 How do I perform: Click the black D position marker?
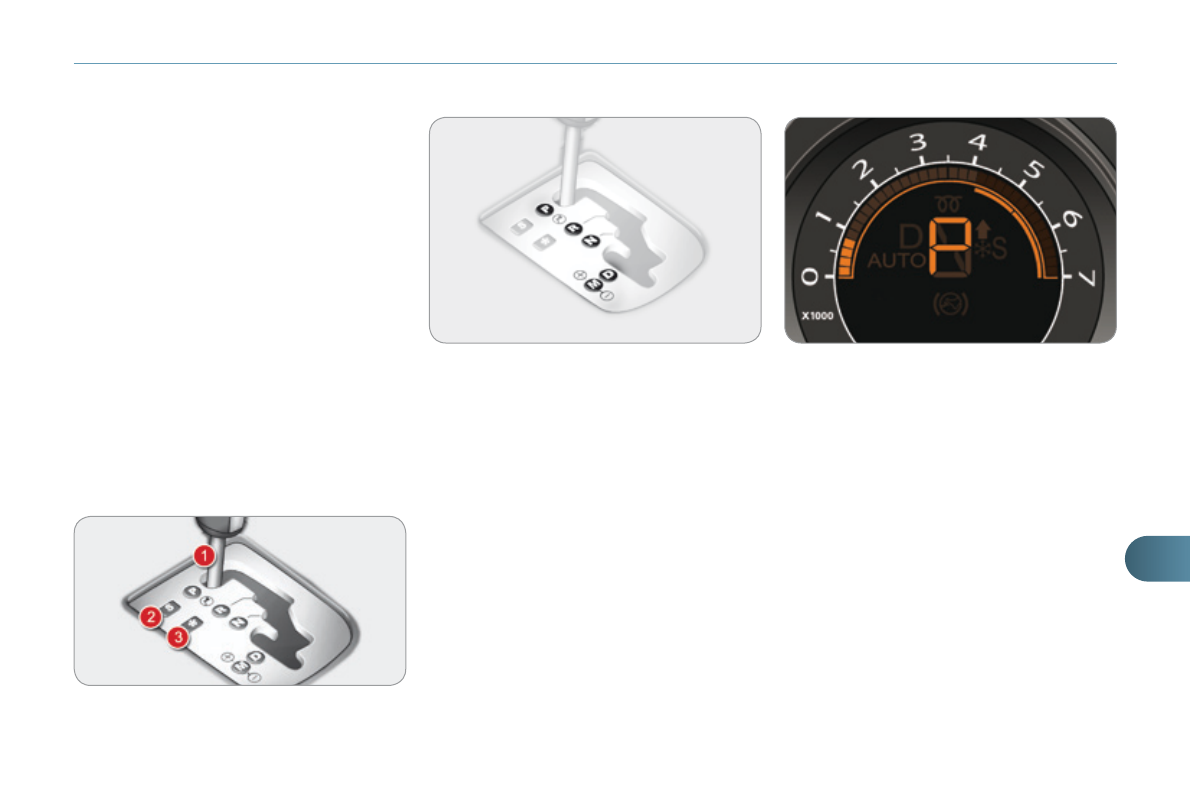(x=608, y=274)
